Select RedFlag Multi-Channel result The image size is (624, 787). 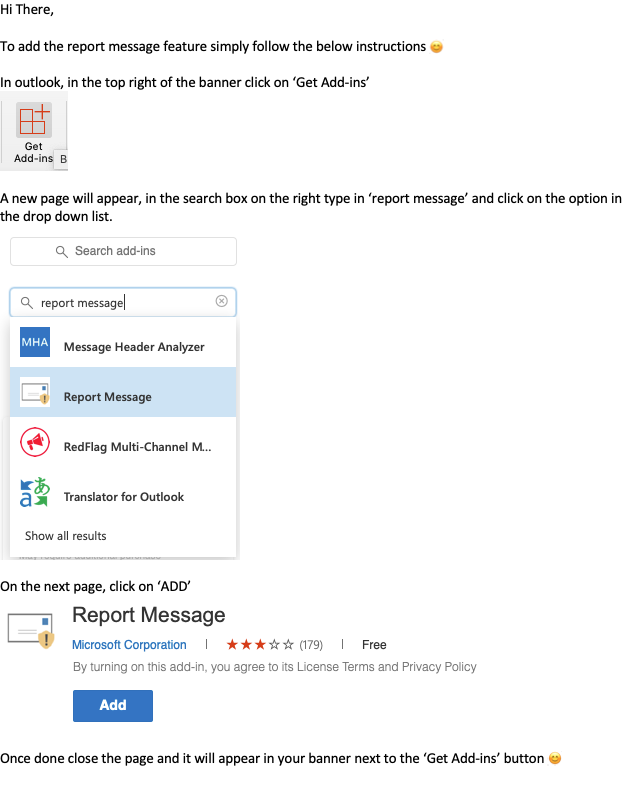(123, 442)
